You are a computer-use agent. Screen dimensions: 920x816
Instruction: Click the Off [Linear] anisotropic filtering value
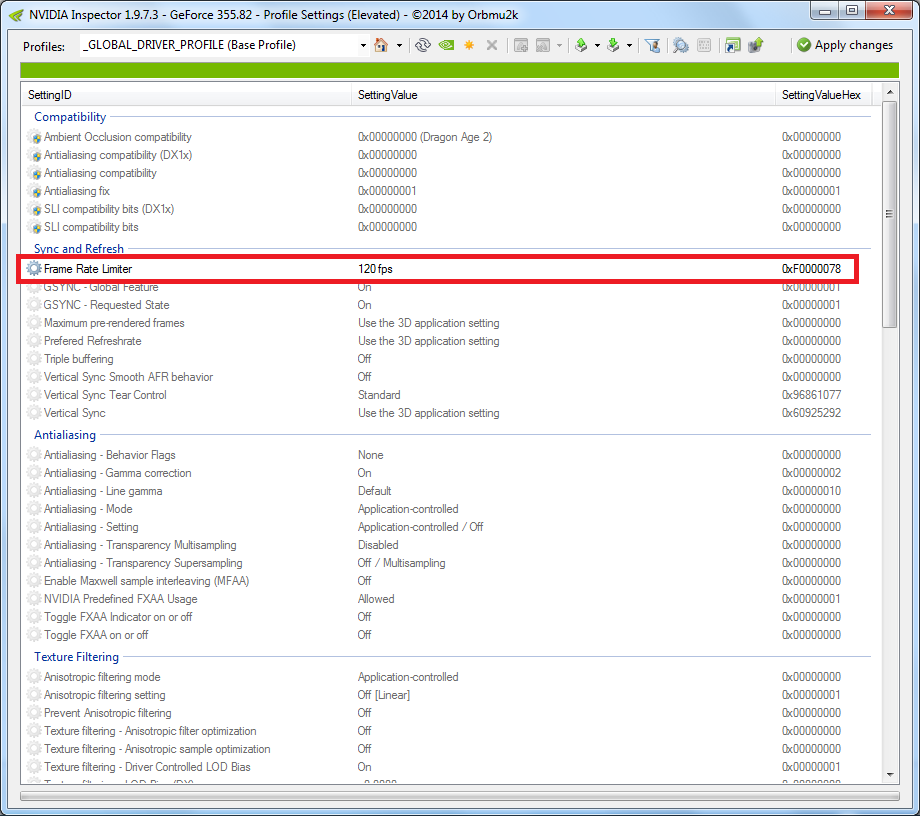pos(384,695)
